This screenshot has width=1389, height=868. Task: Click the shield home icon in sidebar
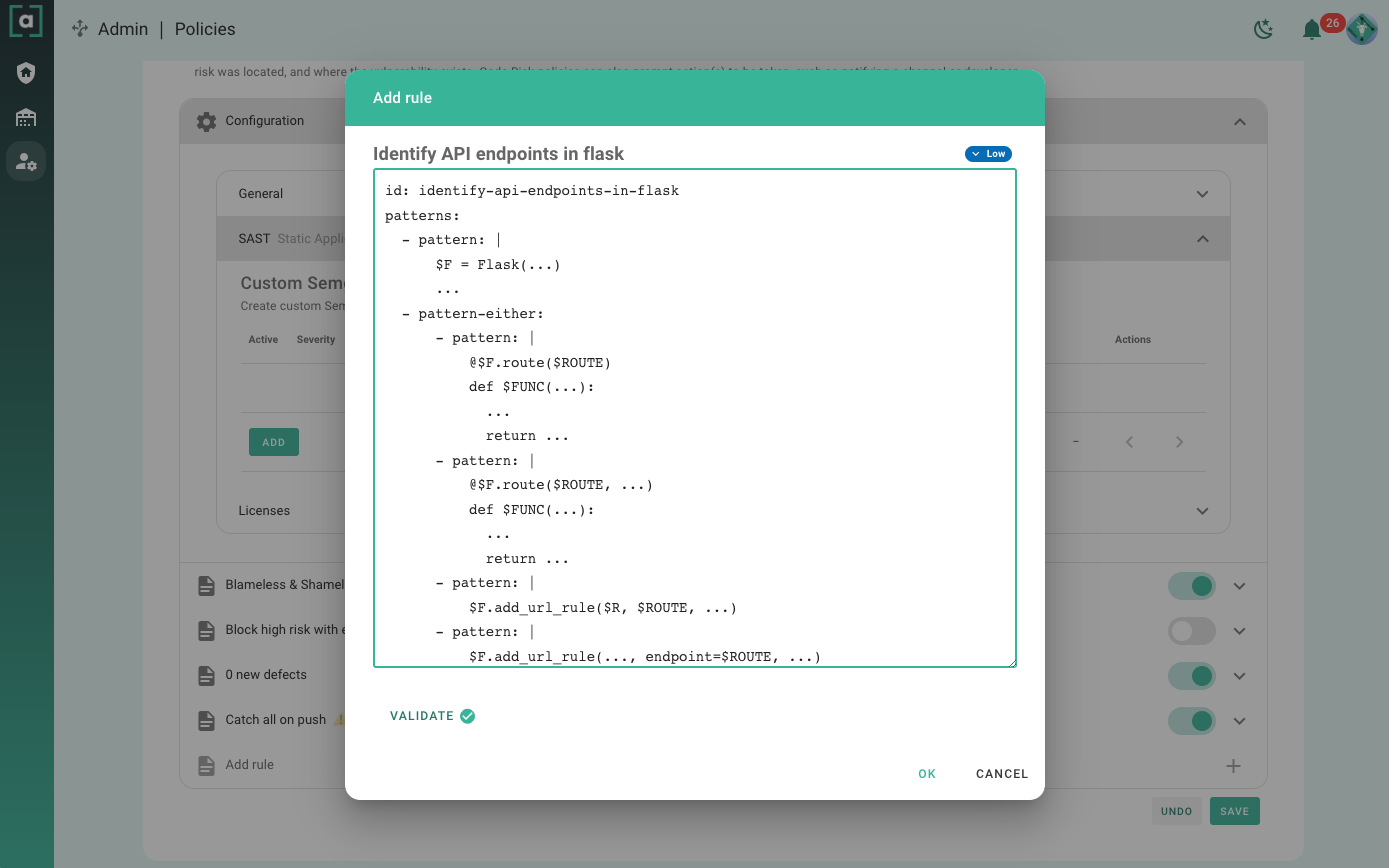[x=26, y=73]
